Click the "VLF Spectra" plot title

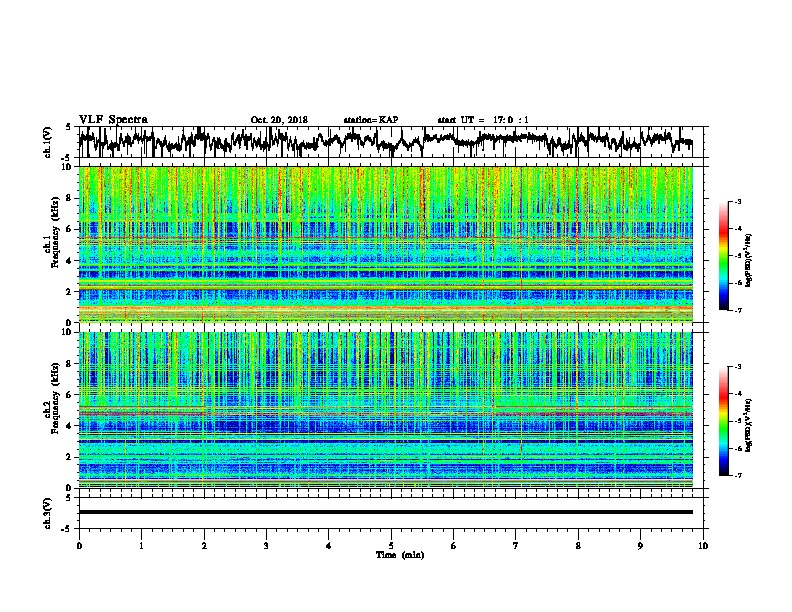[113, 120]
